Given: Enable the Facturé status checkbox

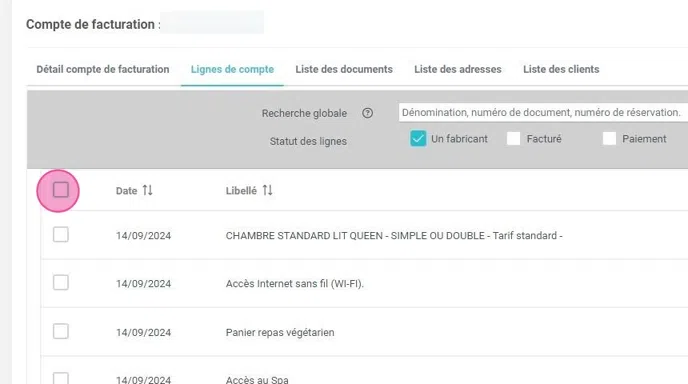Looking at the screenshot, I should coord(513,139).
